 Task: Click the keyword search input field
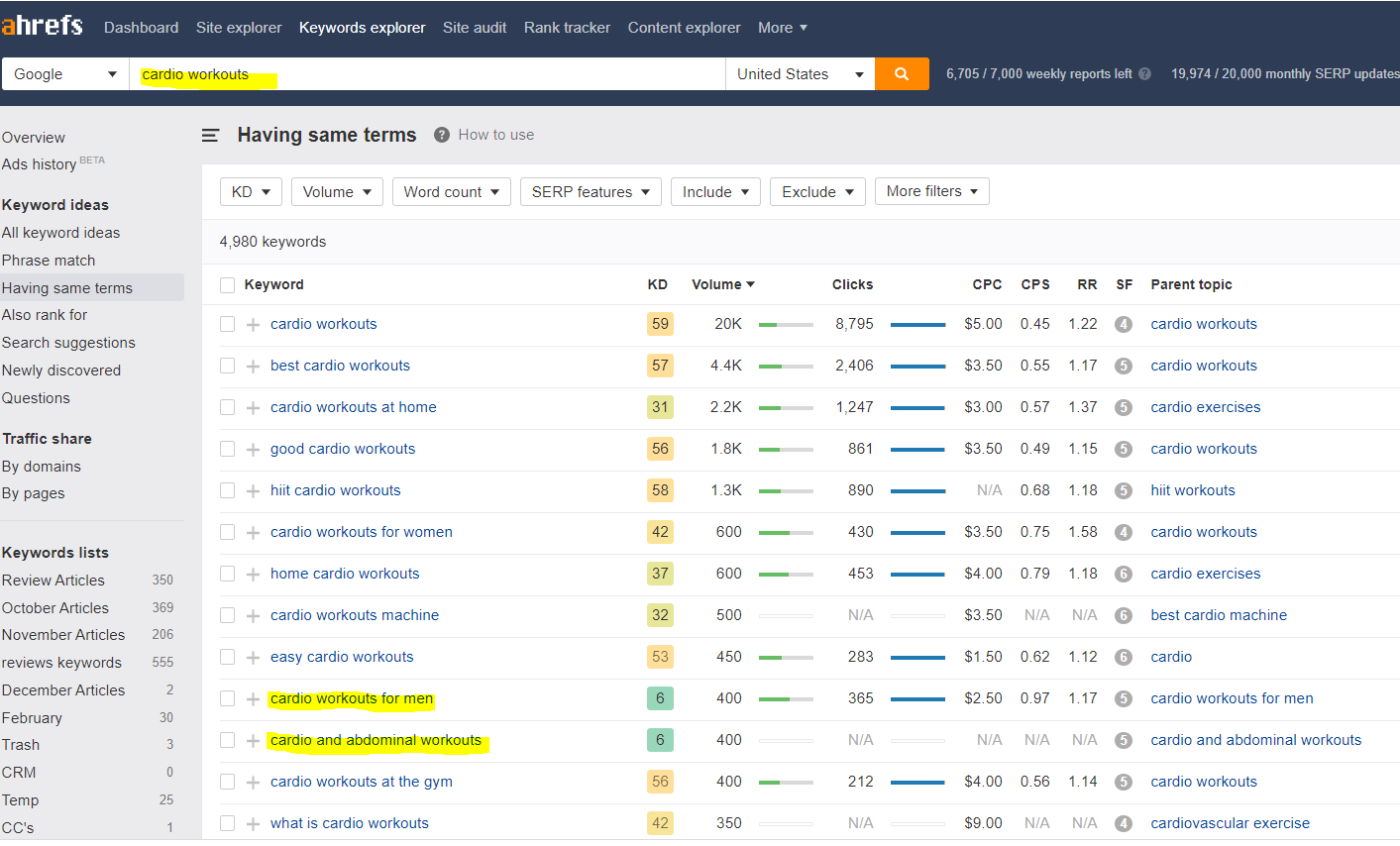click(x=427, y=74)
